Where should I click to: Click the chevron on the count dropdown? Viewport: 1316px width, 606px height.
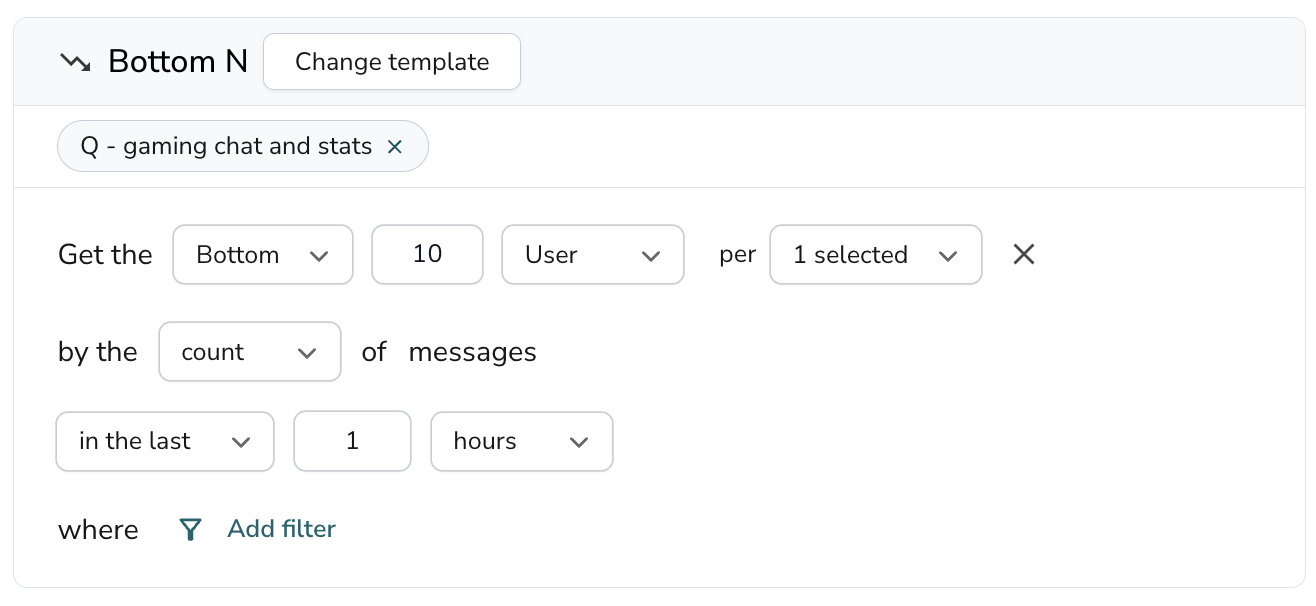click(307, 352)
